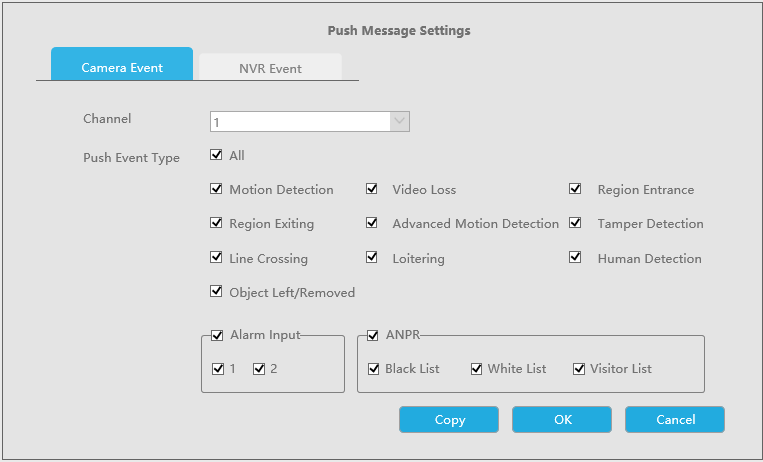This screenshot has height=462, width=763.
Task: Click inside the Channel selection field
Action: 309,121
